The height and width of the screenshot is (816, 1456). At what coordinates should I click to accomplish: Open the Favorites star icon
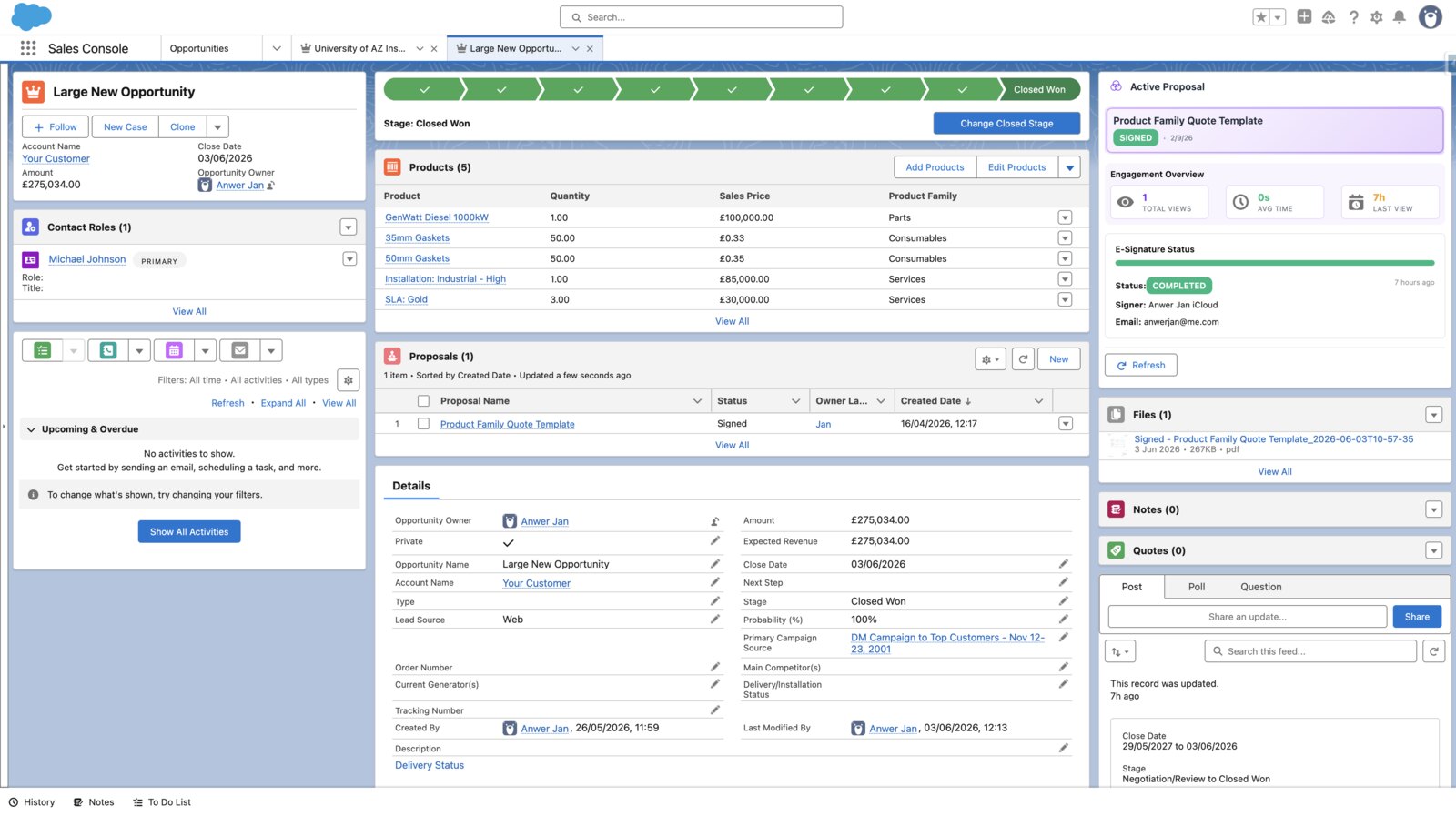click(1260, 17)
